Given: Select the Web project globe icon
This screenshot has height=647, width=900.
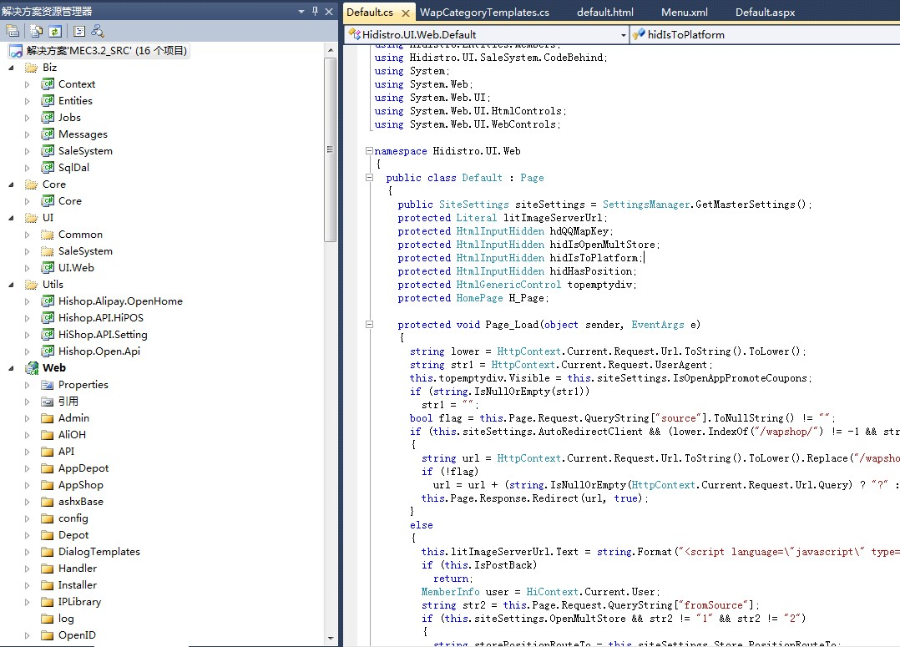Looking at the screenshot, I should (32, 368).
